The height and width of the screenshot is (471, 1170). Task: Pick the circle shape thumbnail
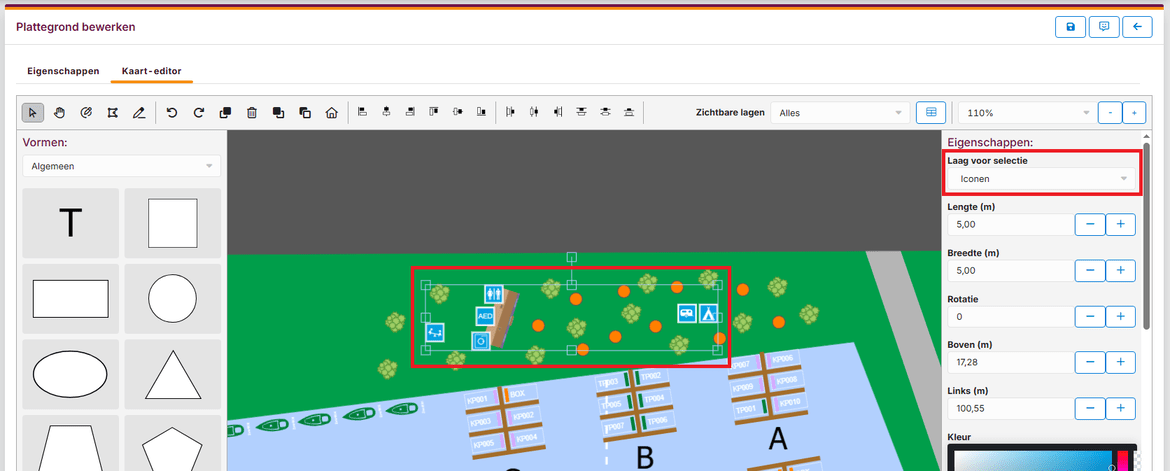(172, 297)
